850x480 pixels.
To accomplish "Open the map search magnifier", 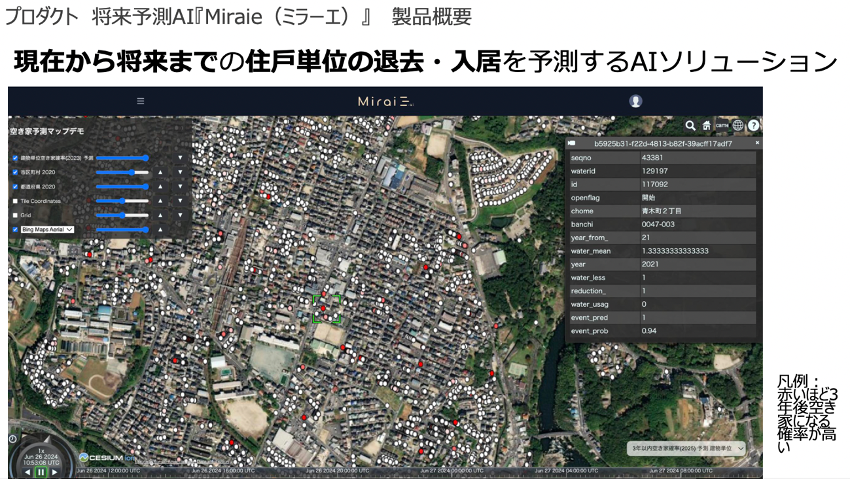I will coord(690,126).
